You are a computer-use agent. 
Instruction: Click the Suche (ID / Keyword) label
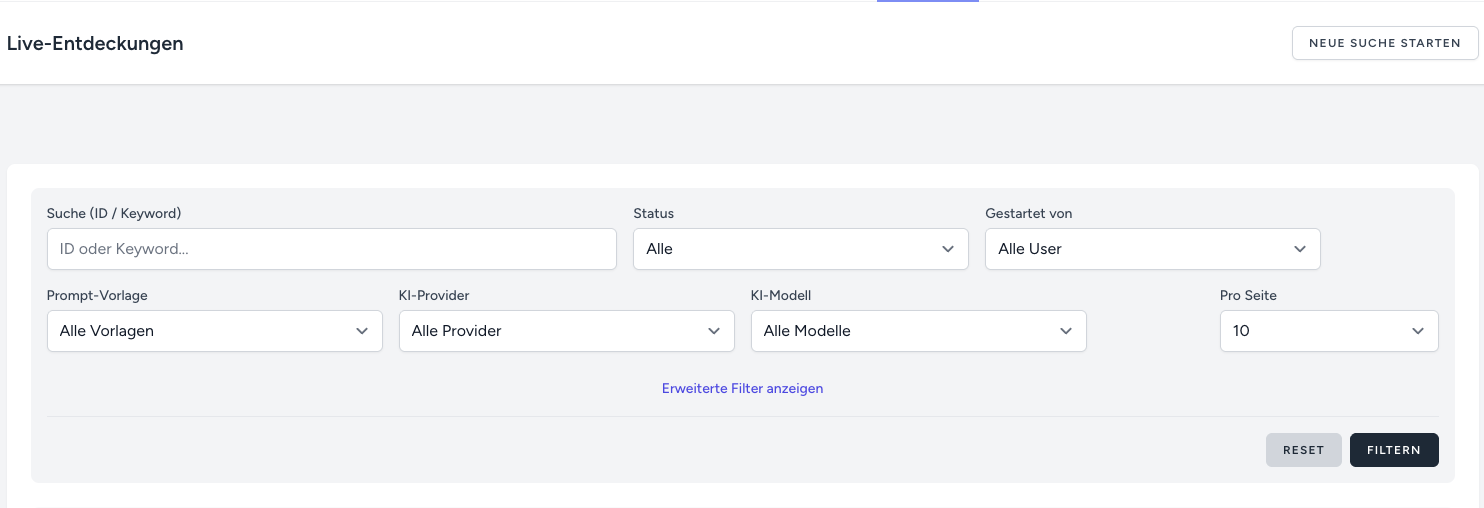[114, 213]
